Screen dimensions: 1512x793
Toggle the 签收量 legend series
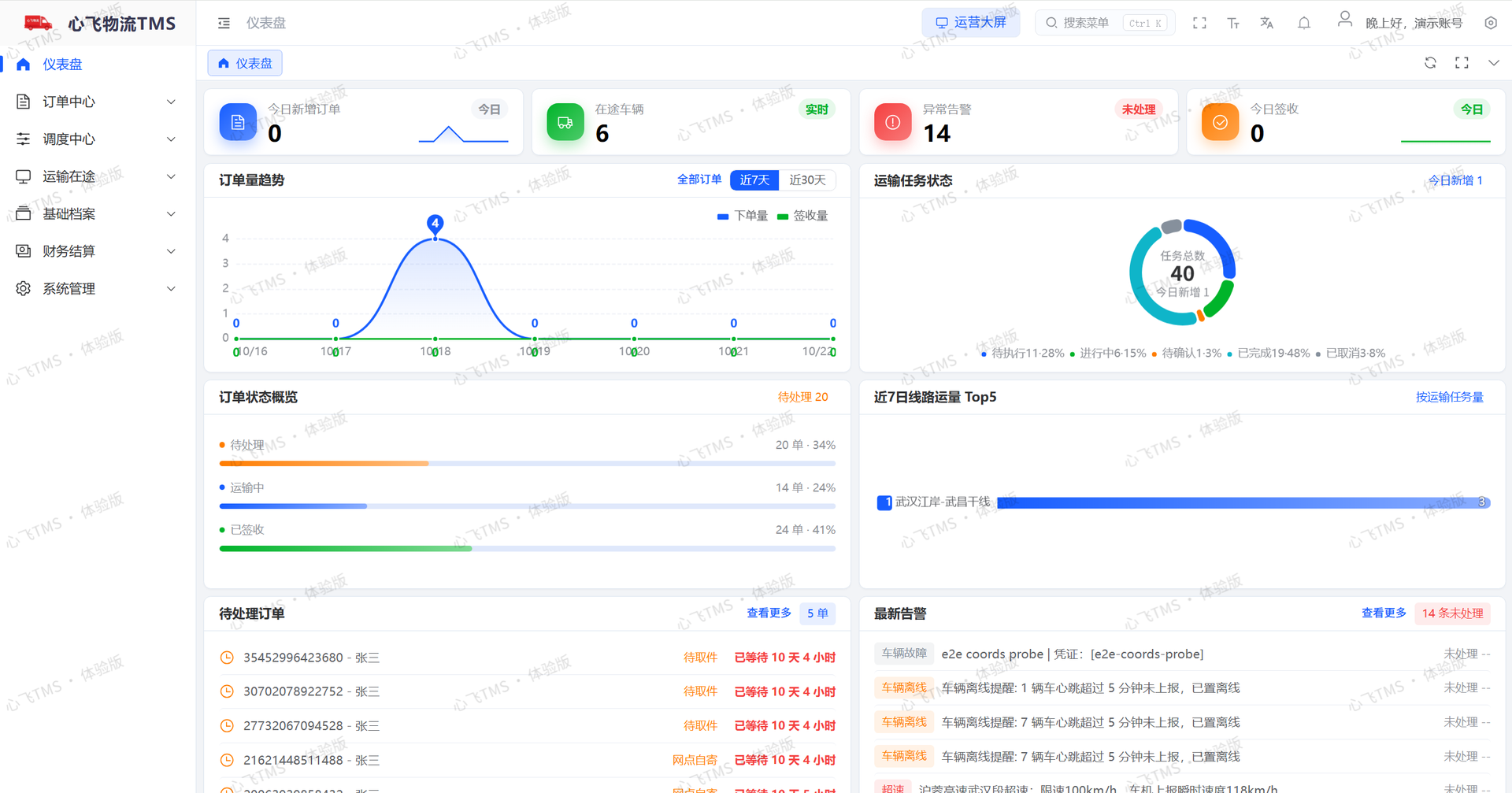point(802,216)
